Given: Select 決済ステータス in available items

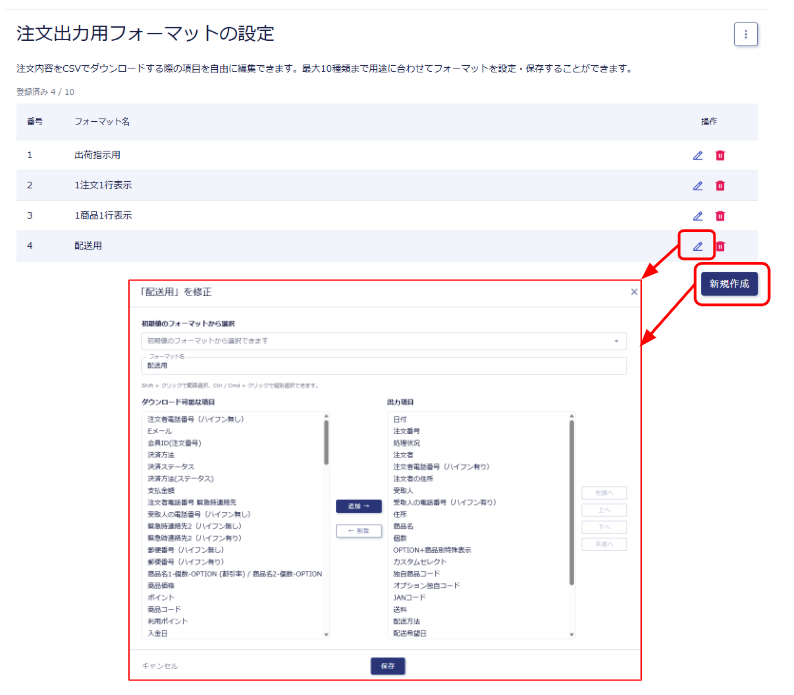Looking at the screenshot, I should (171, 467).
